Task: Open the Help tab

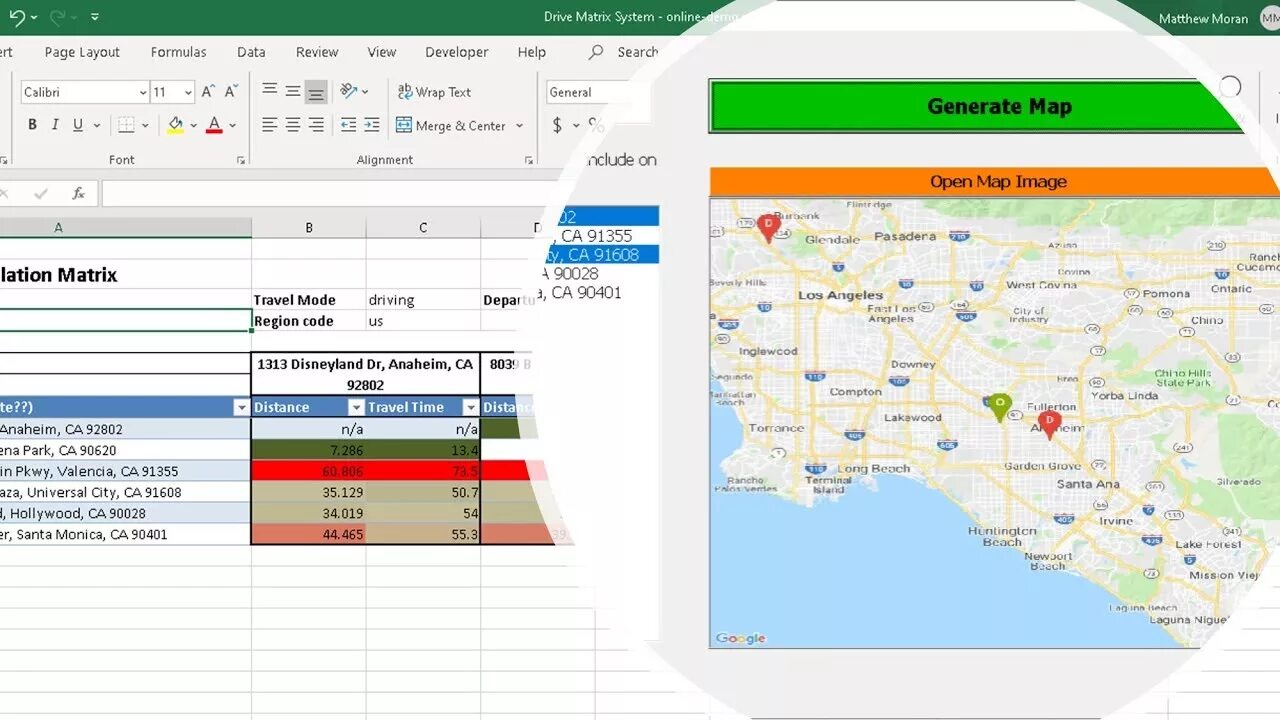Action: 531,52
